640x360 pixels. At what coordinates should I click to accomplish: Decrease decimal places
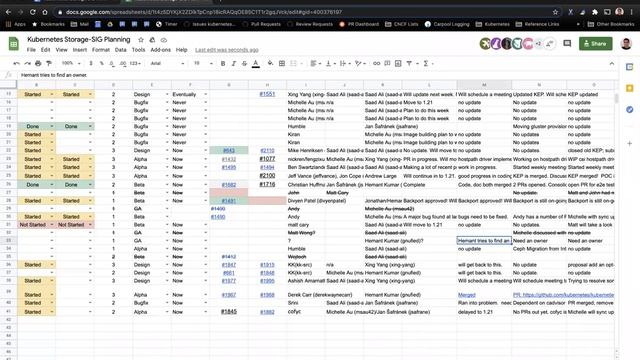tap(111, 63)
